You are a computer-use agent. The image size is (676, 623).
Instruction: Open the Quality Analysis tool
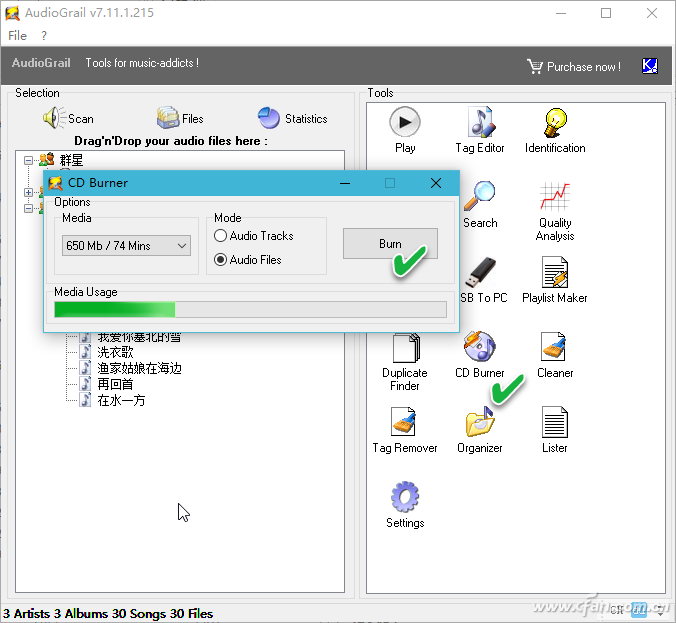tap(555, 211)
